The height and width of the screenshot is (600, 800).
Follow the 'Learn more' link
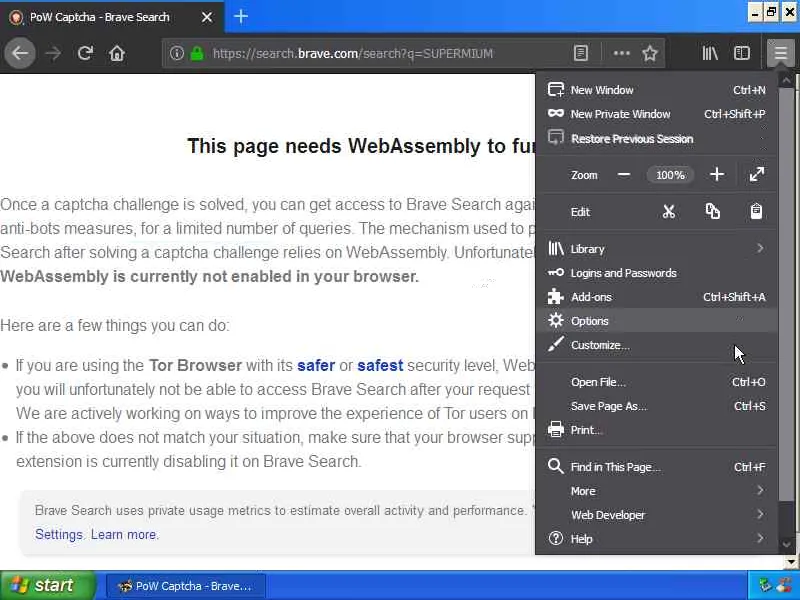(x=125, y=535)
